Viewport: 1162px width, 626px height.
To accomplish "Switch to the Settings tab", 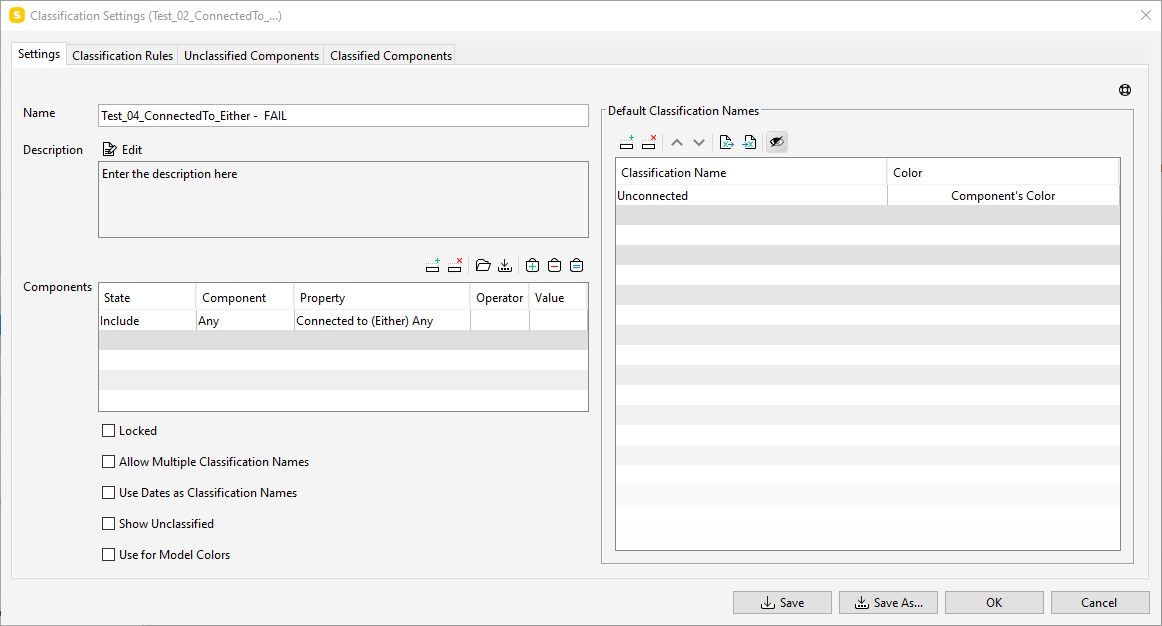I will (x=39, y=54).
